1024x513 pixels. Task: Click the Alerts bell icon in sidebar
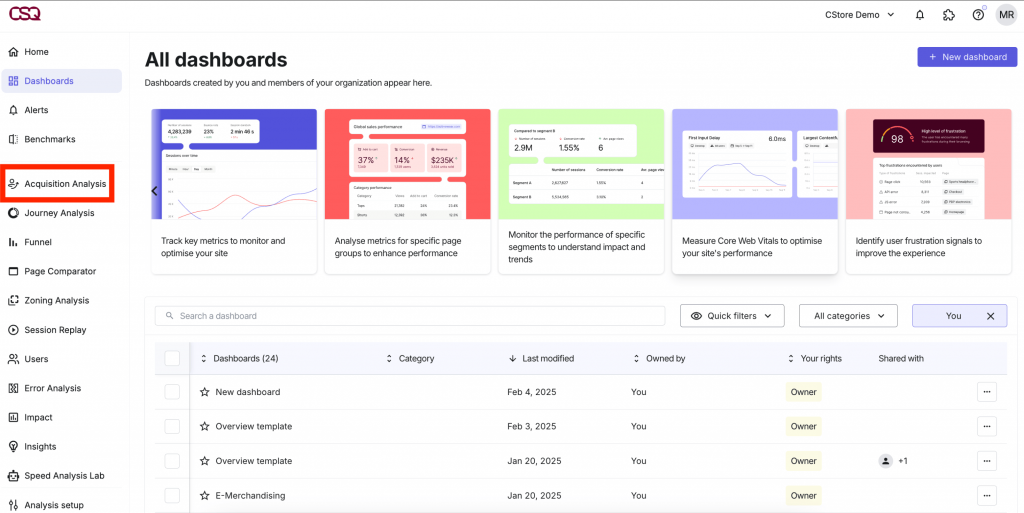click(13, 110)
